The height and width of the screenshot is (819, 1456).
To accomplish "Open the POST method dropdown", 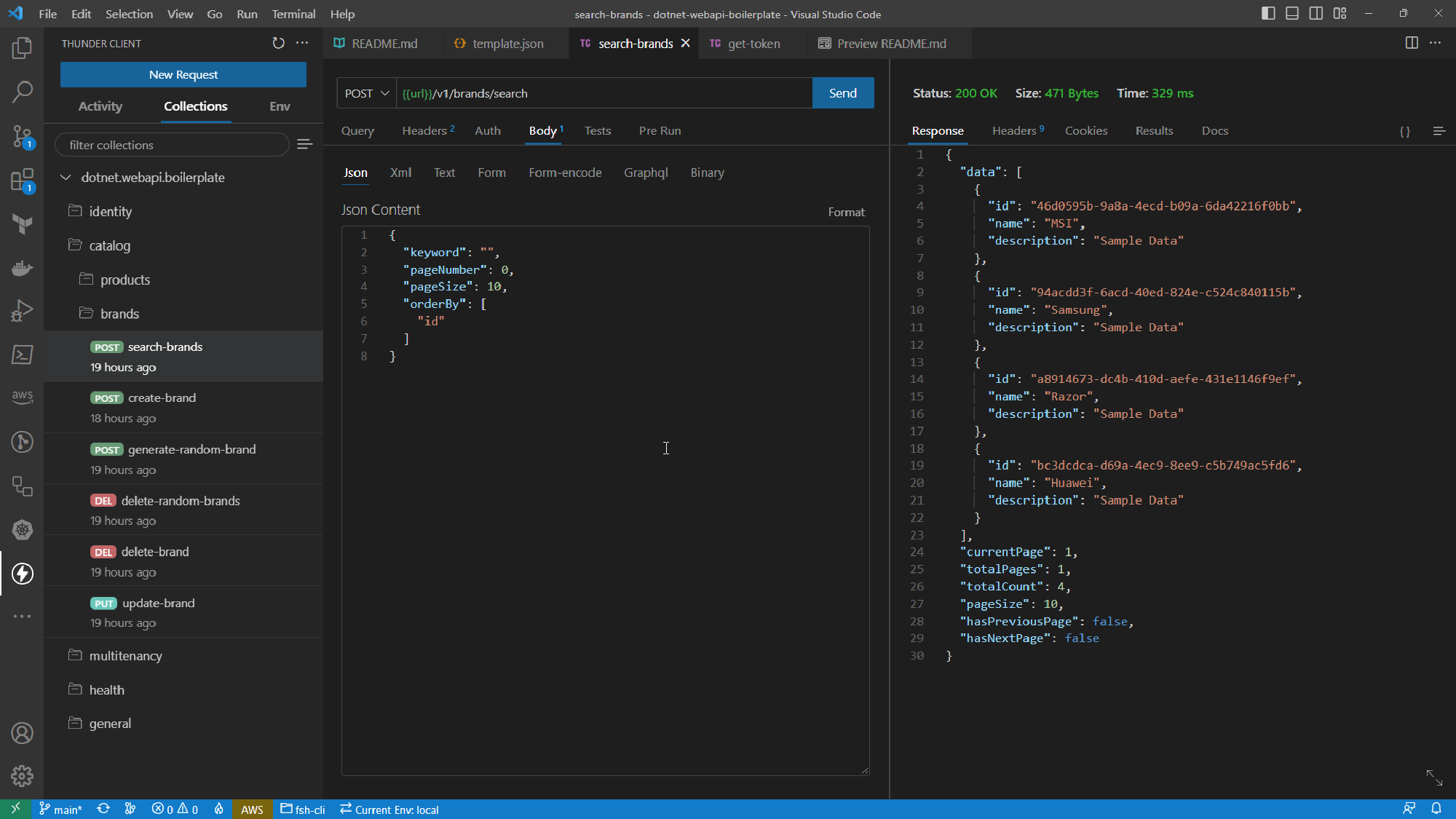I will 367,93.
